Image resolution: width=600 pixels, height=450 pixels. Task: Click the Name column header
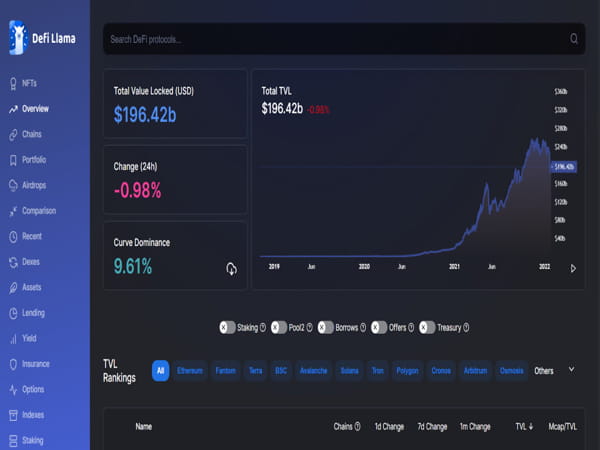[143, 427]
